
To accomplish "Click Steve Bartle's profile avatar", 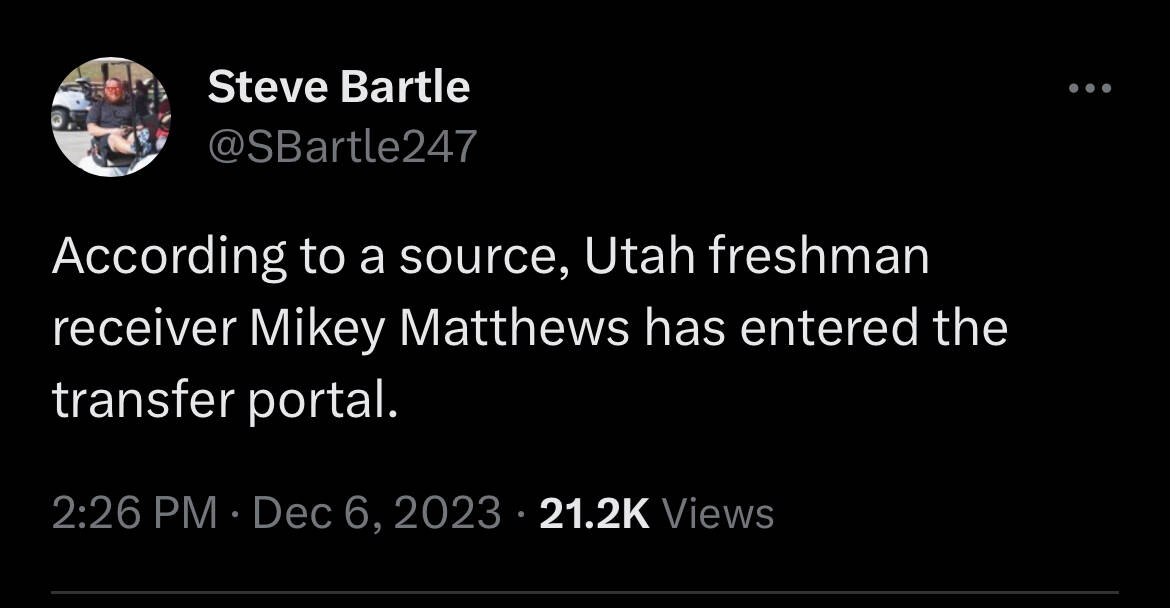I will tap(111, 117).
